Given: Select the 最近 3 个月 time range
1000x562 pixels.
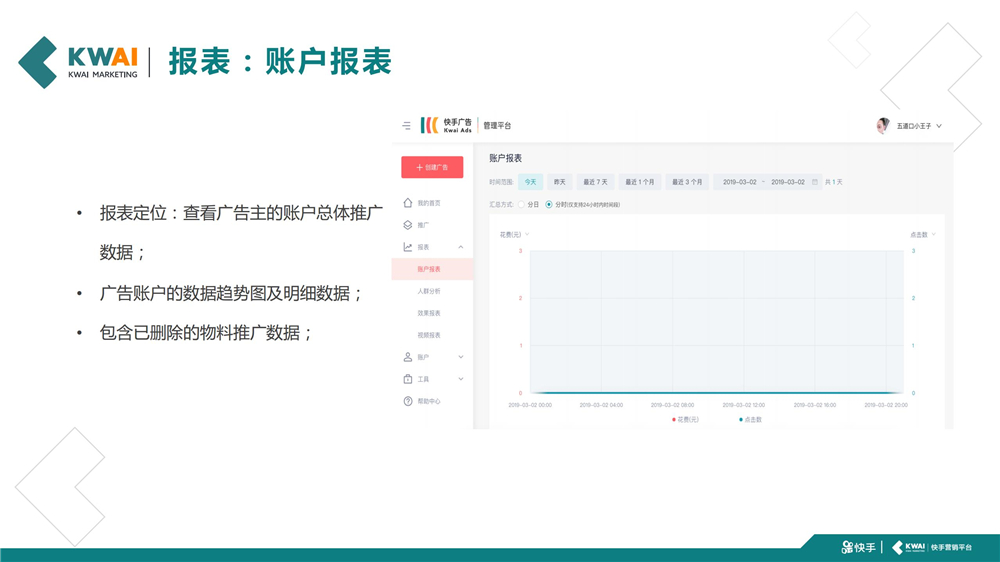Looking at the screenshot, I should coord(687,182).
